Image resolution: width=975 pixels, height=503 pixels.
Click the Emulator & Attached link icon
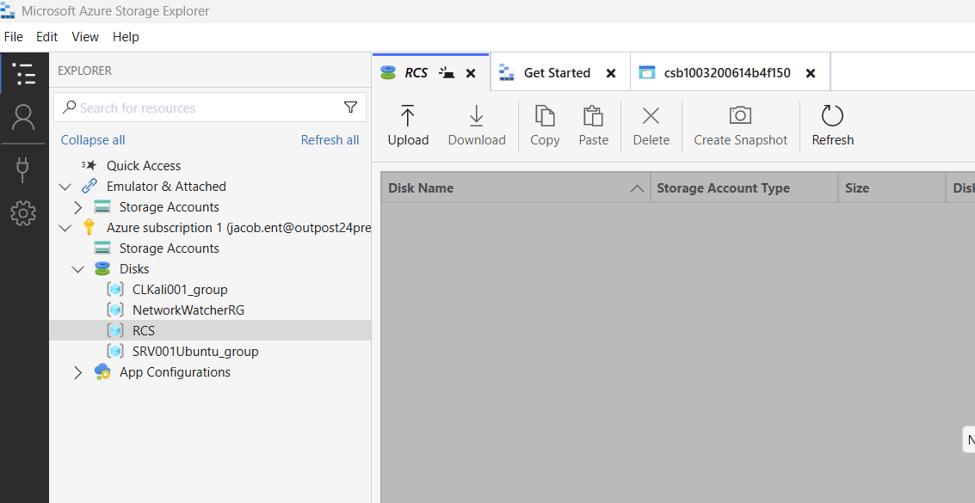tap(90, 186)
